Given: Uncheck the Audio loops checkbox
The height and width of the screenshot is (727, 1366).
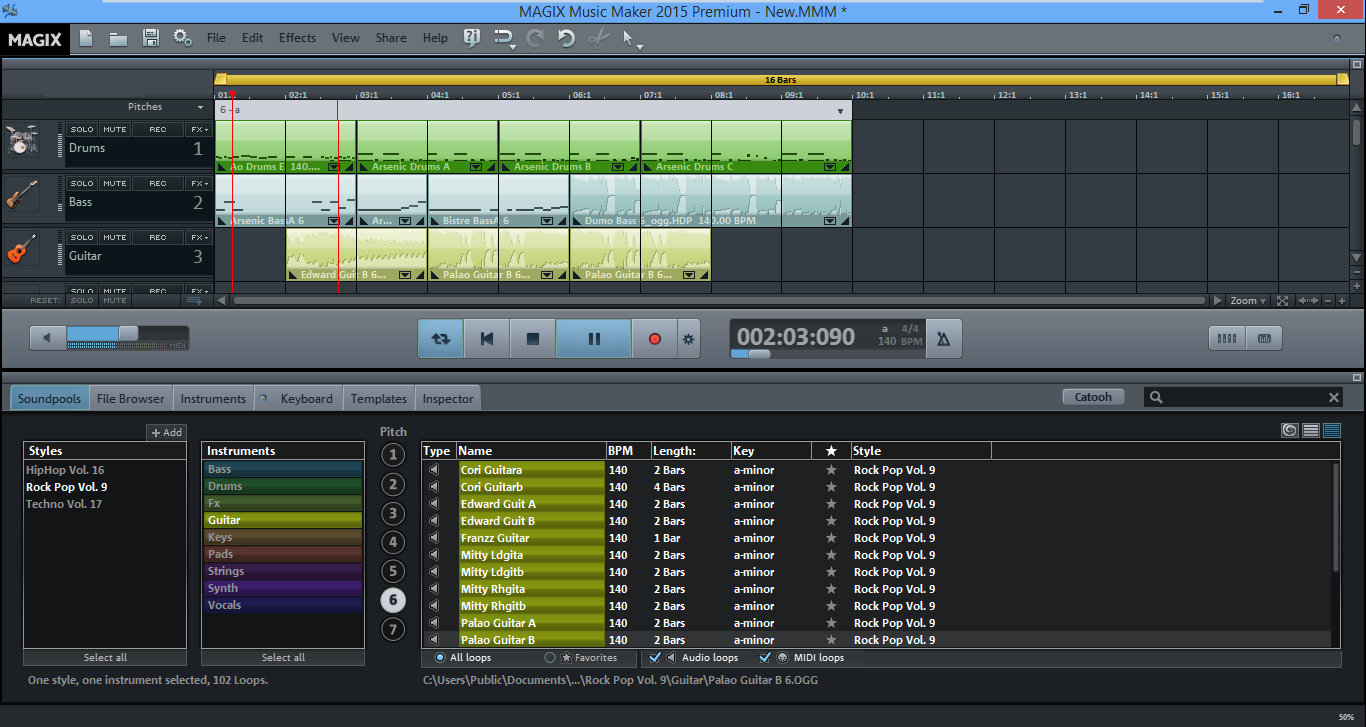Looking at the screenshot, I should tap(656, 658).
